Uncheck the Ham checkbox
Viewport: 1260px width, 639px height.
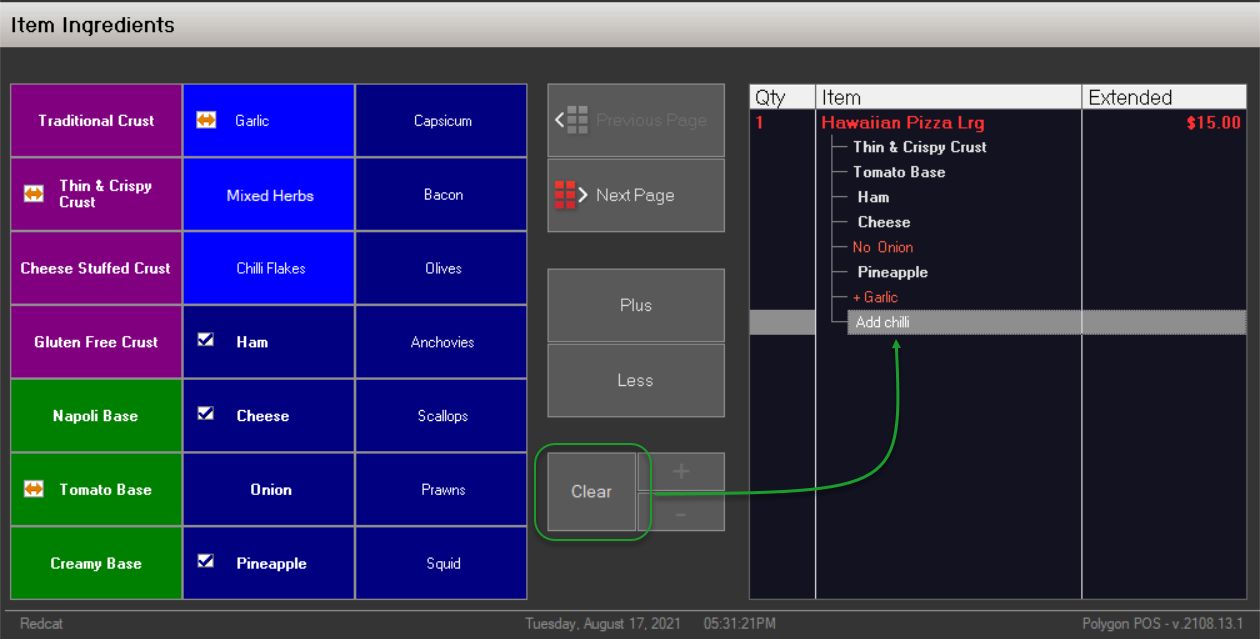205,340
